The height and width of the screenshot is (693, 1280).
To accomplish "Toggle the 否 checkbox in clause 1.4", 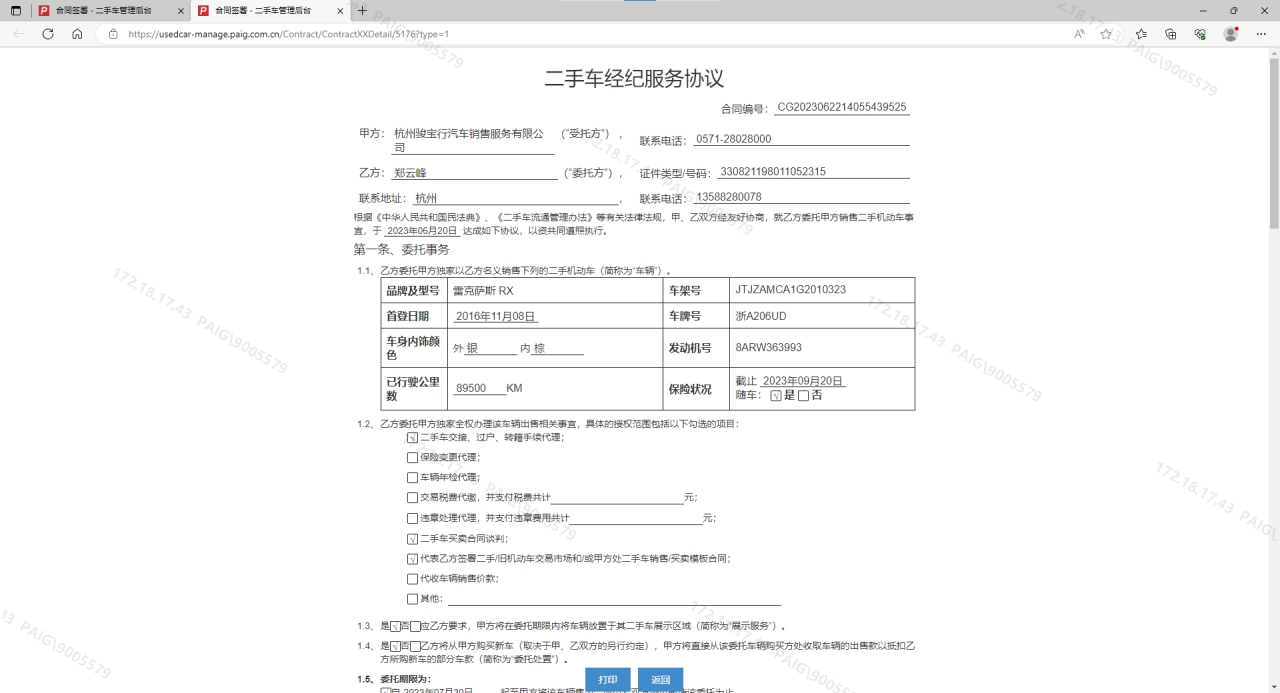I will coord(415,647).
